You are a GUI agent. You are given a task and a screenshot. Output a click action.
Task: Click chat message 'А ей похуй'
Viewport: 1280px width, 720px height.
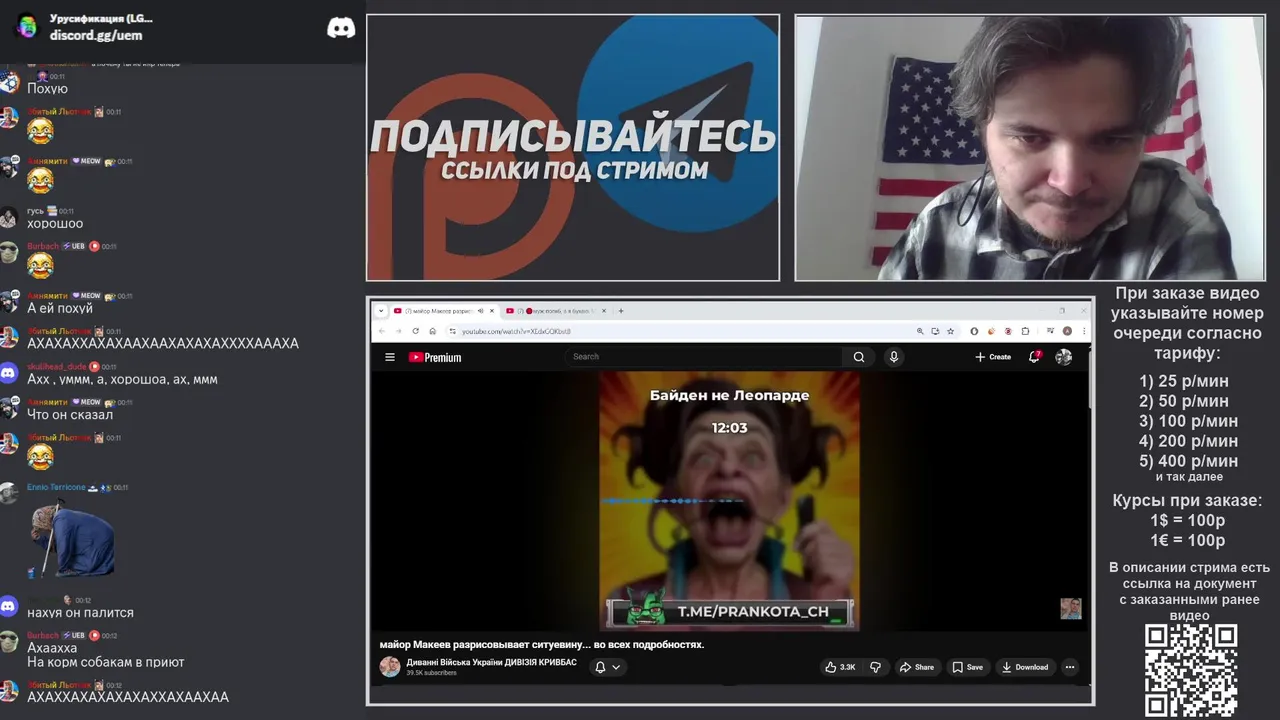click(60, 309)
